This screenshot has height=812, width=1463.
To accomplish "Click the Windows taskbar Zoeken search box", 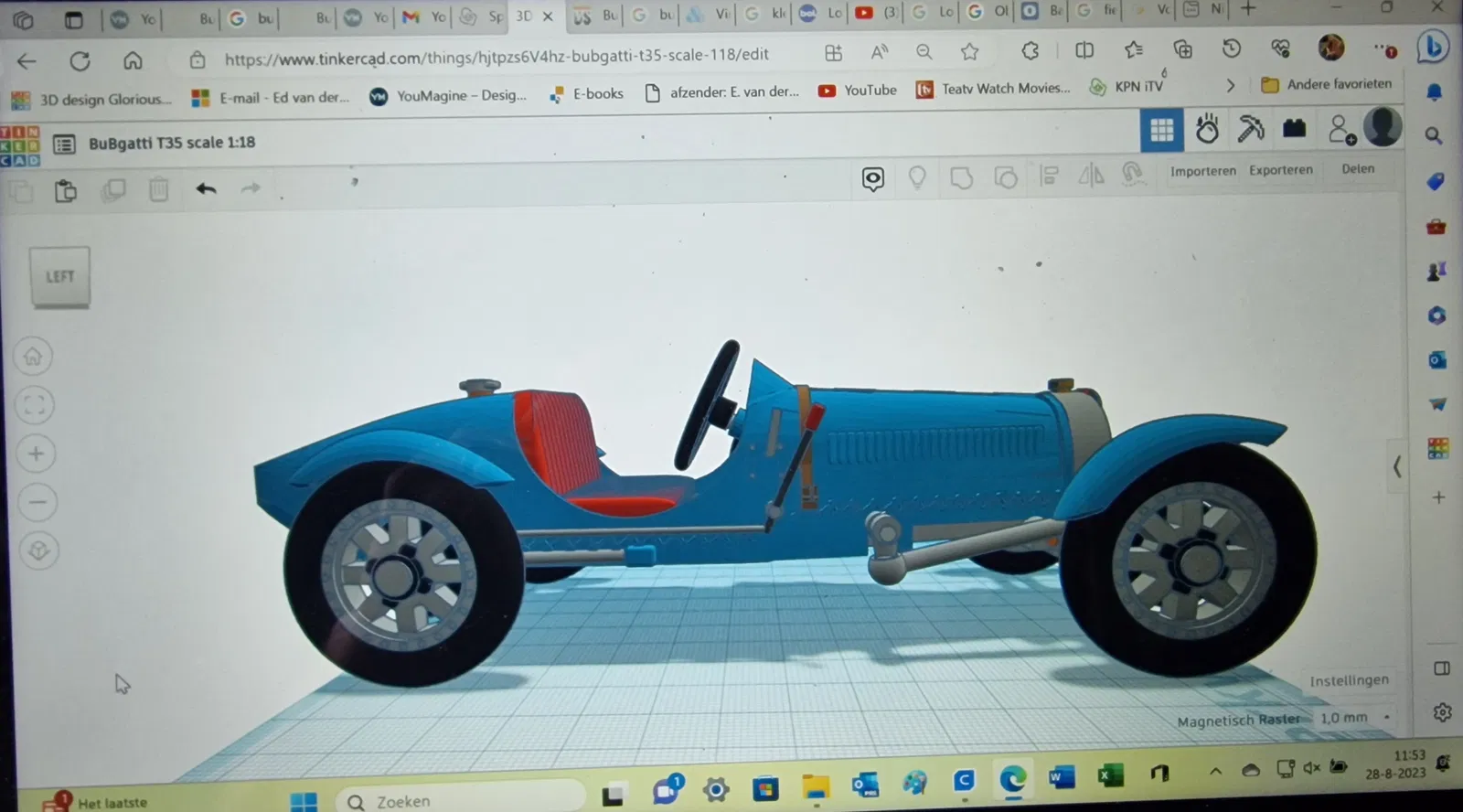I will [x=460, y=800].
